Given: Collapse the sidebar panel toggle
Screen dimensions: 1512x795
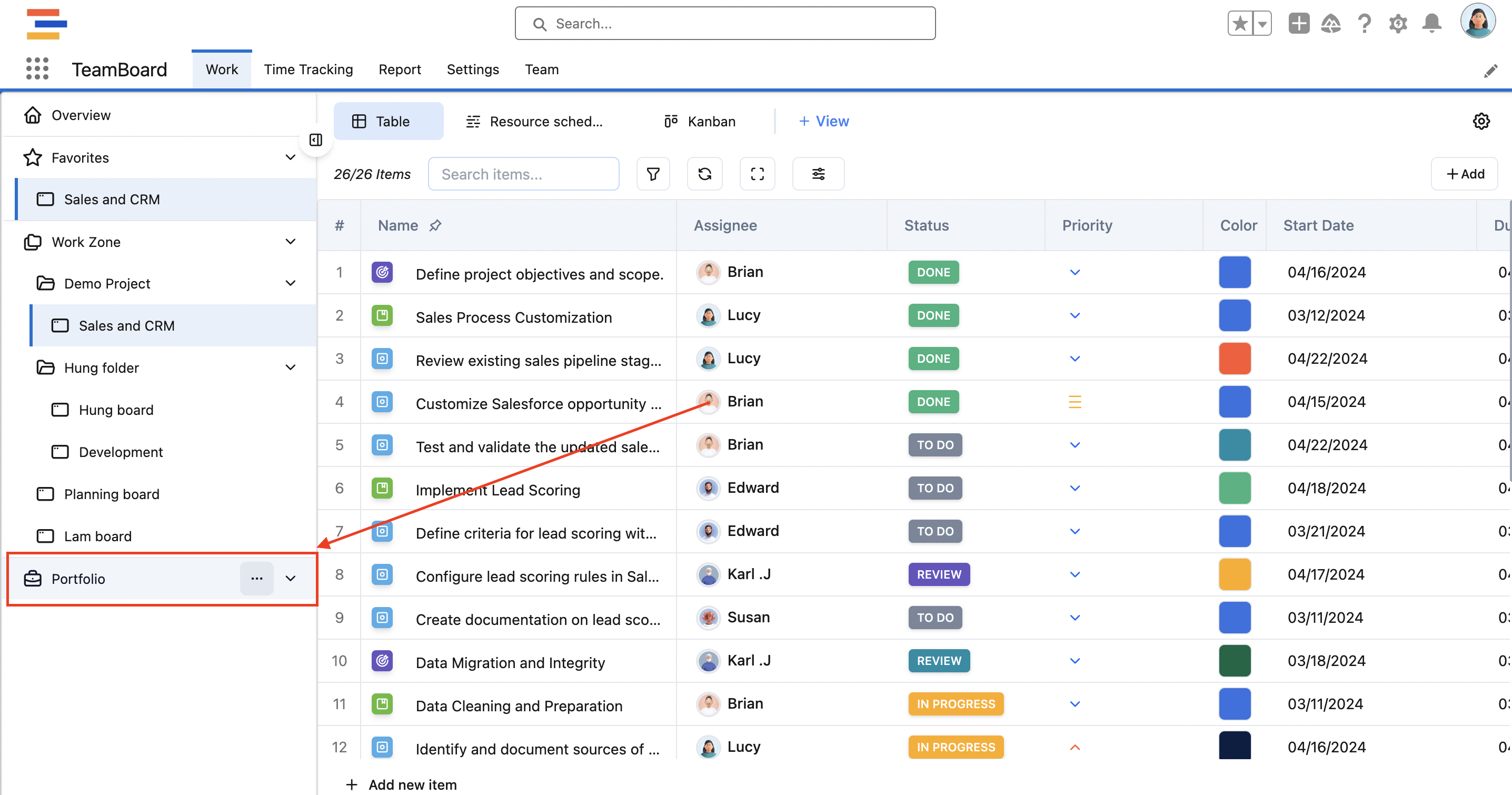Looking at the screenshot, I should tap(316, 140).
